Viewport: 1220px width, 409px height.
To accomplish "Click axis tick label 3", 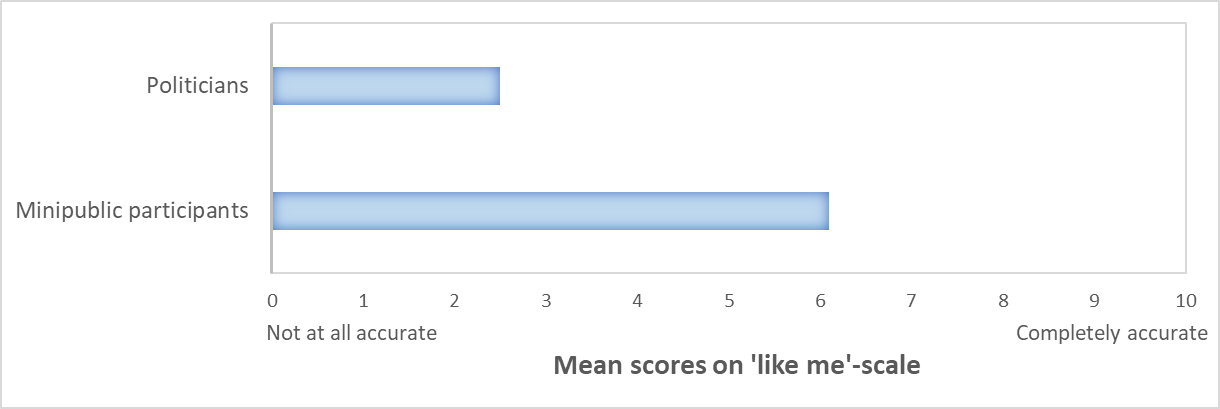I will pos(546,300).
